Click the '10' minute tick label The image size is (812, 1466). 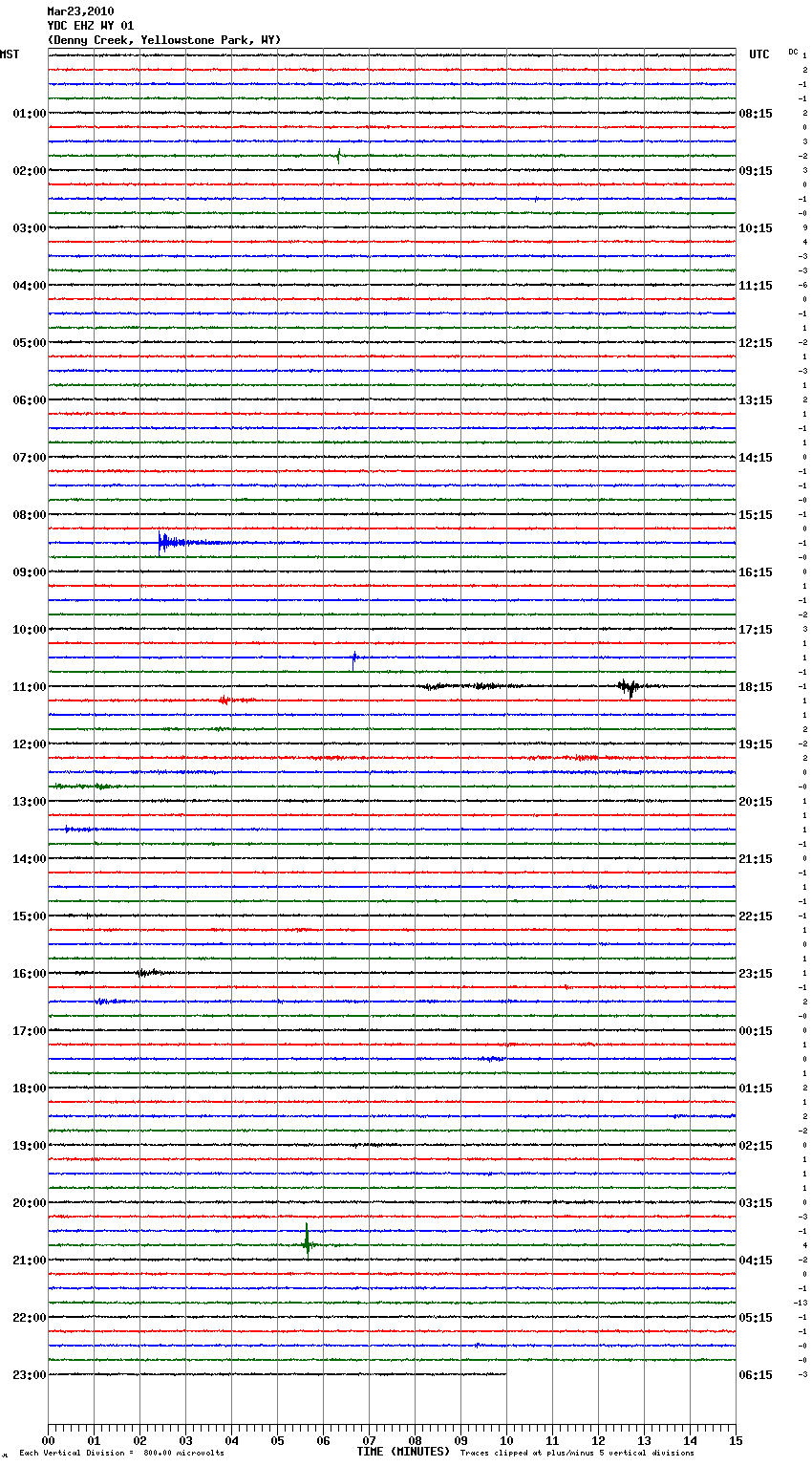(x=506, y=1440)
